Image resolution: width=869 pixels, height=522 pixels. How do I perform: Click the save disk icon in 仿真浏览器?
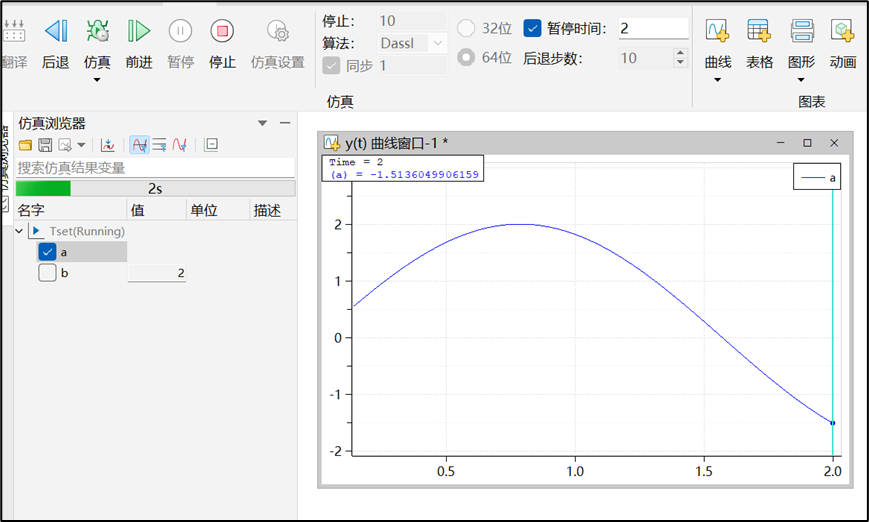45,145
